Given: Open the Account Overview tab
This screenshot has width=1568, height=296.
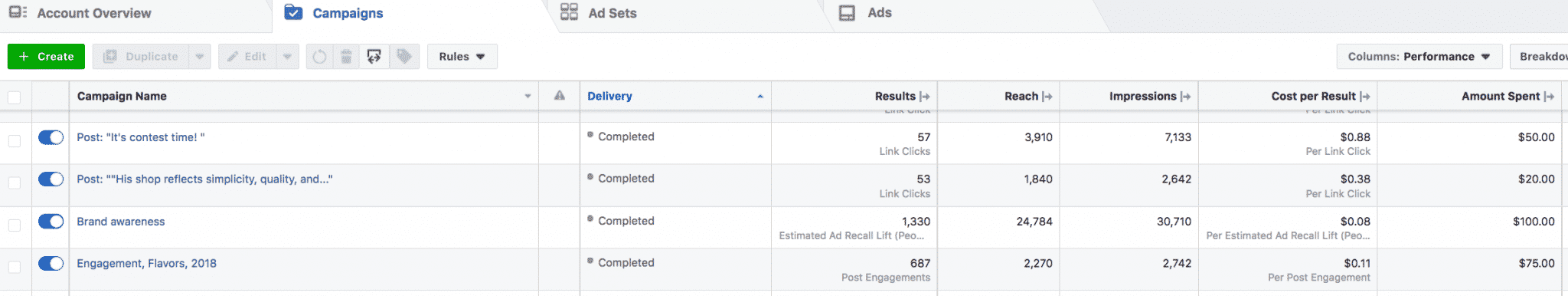Looking at the screenshot, I should (80, 13).
